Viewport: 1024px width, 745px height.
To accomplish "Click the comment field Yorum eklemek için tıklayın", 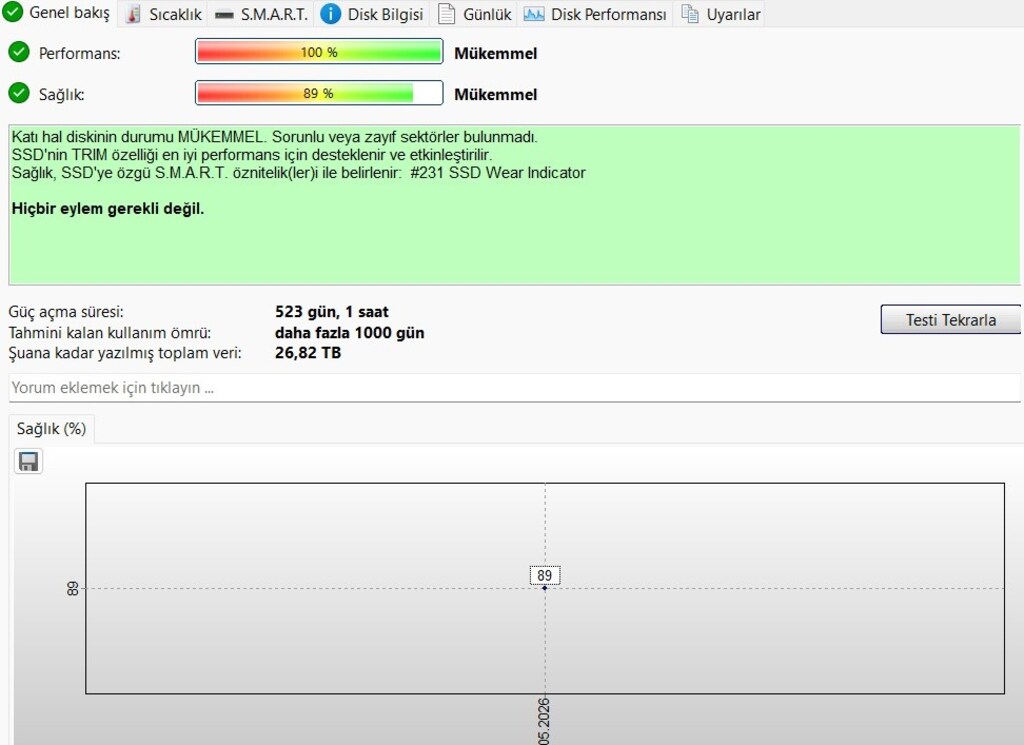I will pyautogui.click(x=515, y=388).
